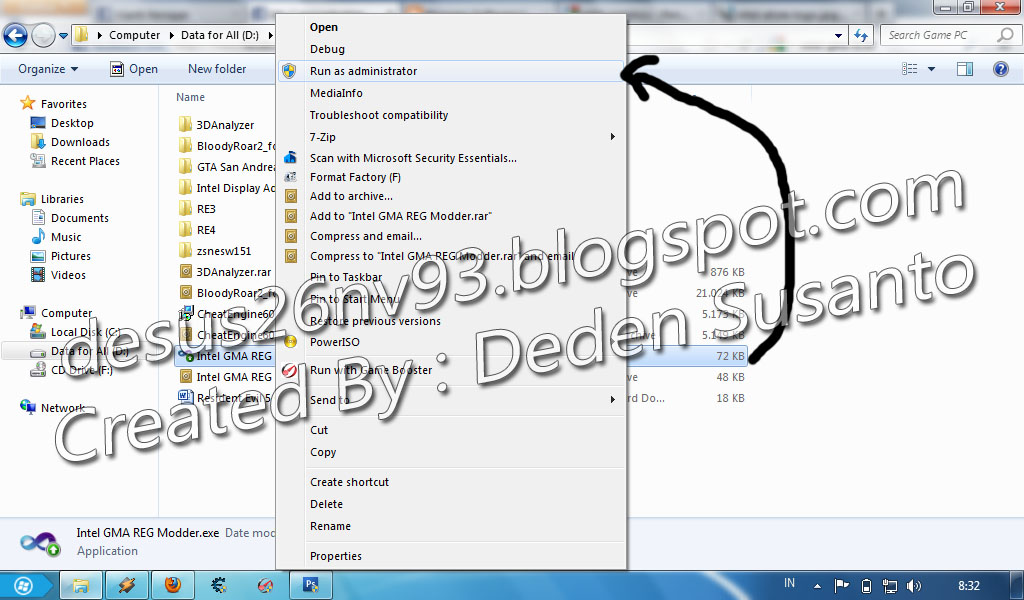
Task: Select Network in navigation pane
Action: point(63,407)
